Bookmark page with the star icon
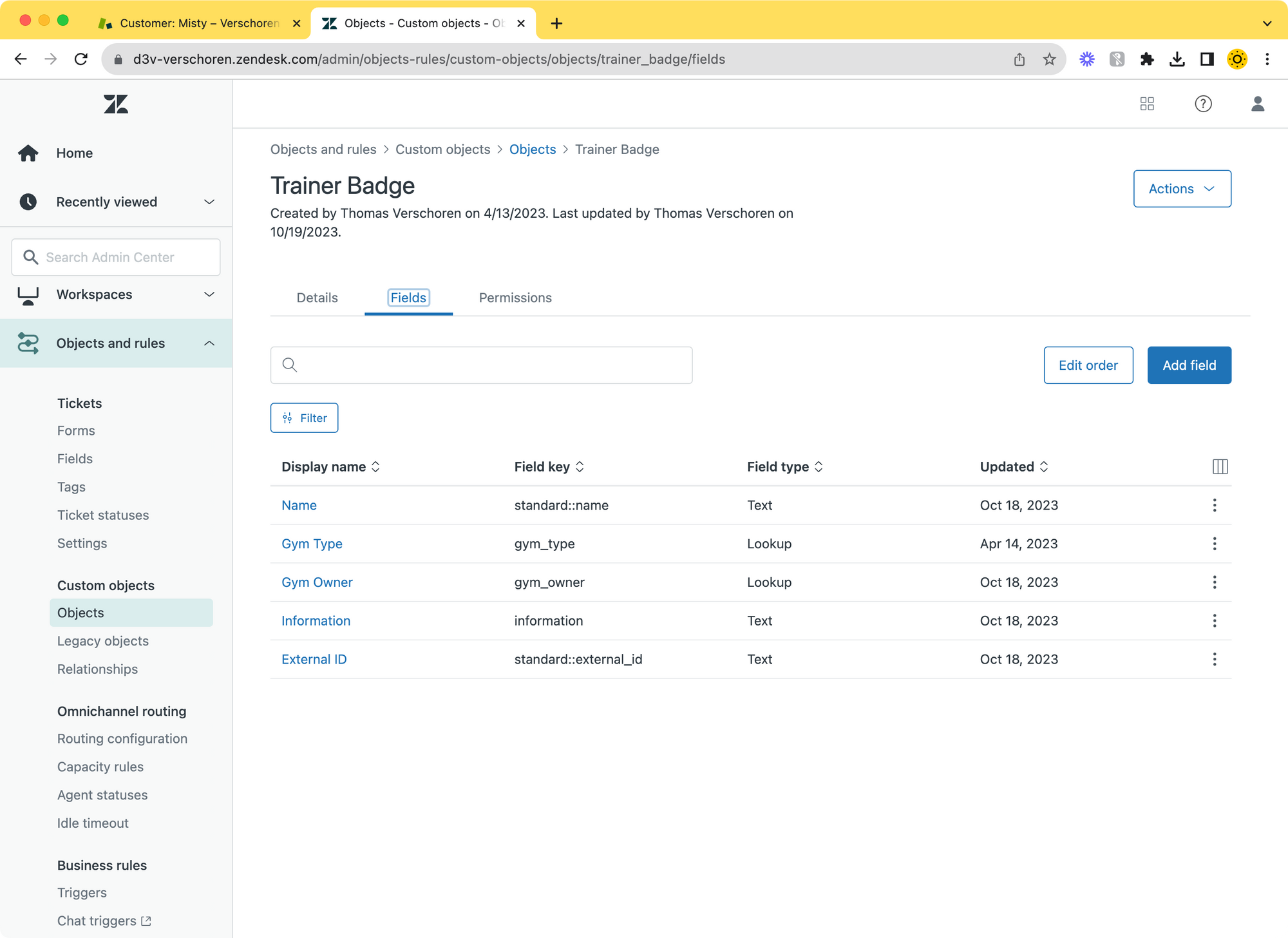This screenshot has height=938, width=1288. coord(1049,59)
